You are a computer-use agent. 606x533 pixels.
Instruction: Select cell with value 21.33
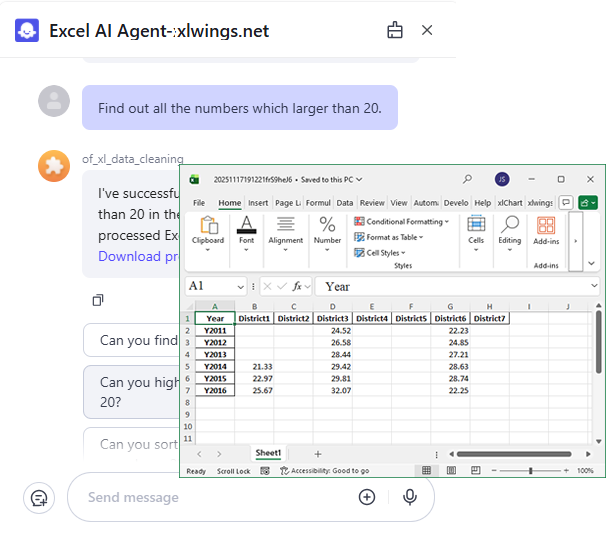pyautogui.click(x=254, y=366)
